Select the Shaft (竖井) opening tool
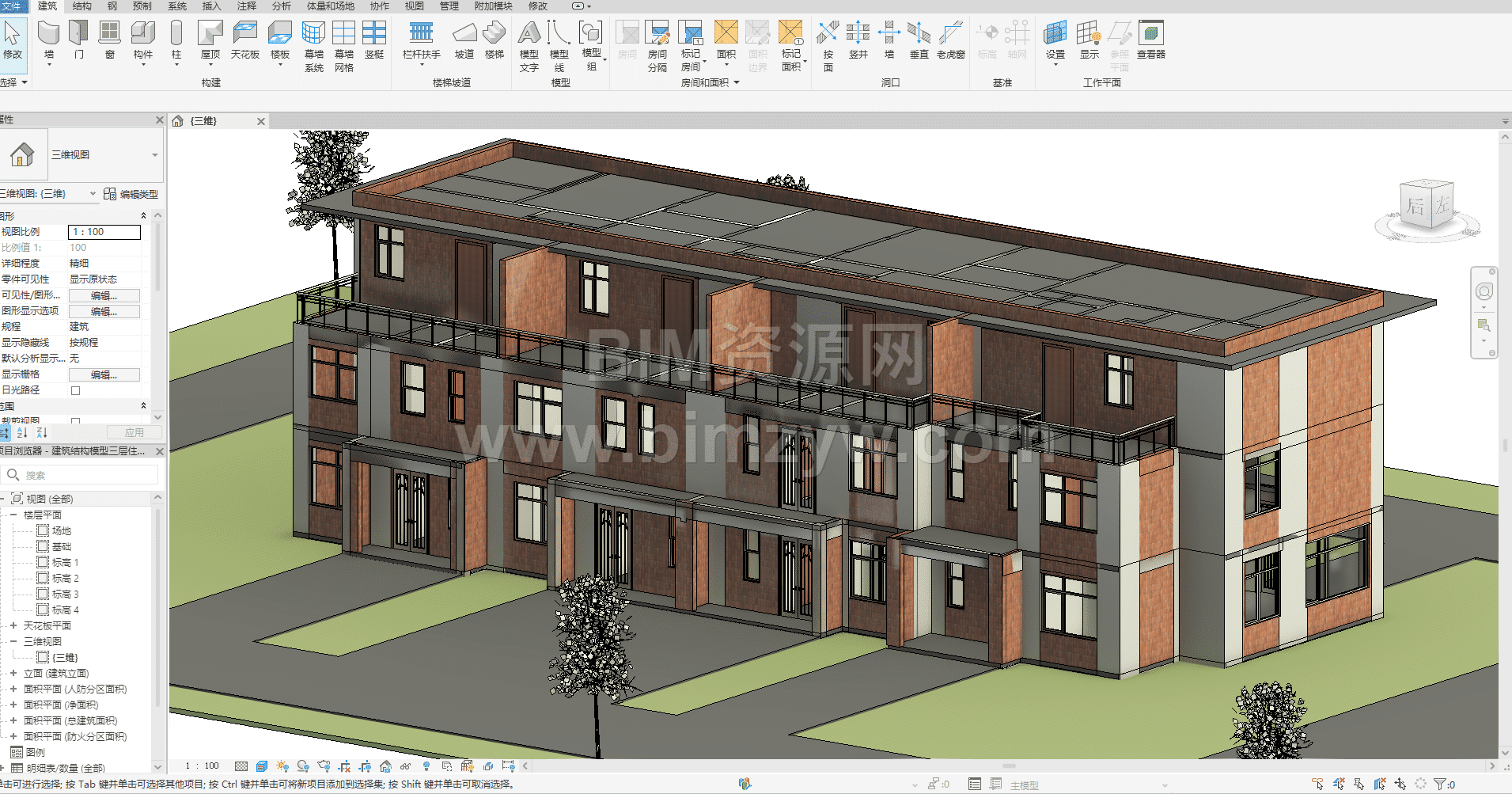The image size is (1512, 794). point(858,40)
